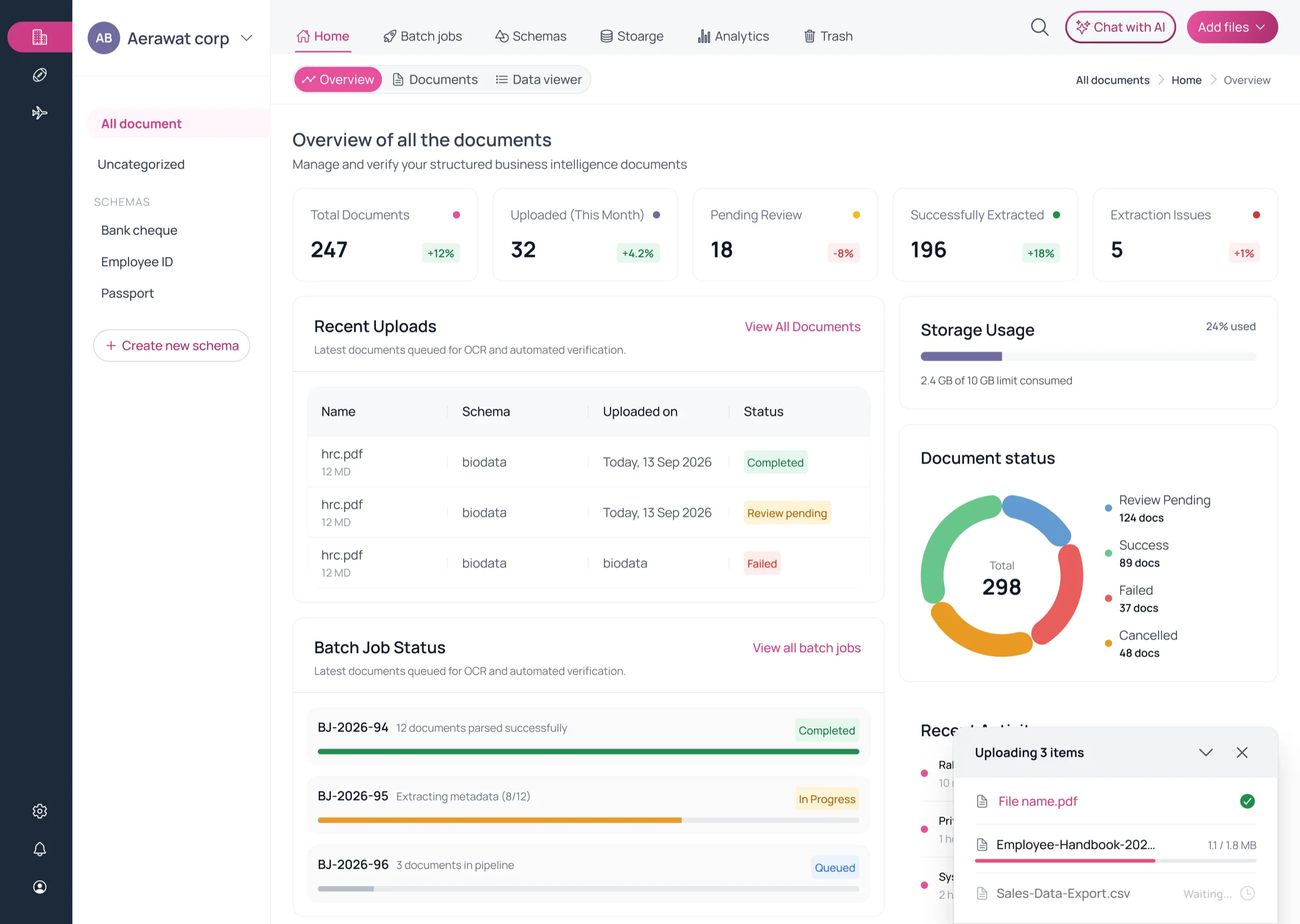The height and width of the screenshot is (924, 1300).
Task: Click the file icon beside Employee-Handbook upload
Action: click(x=982, y=844)
